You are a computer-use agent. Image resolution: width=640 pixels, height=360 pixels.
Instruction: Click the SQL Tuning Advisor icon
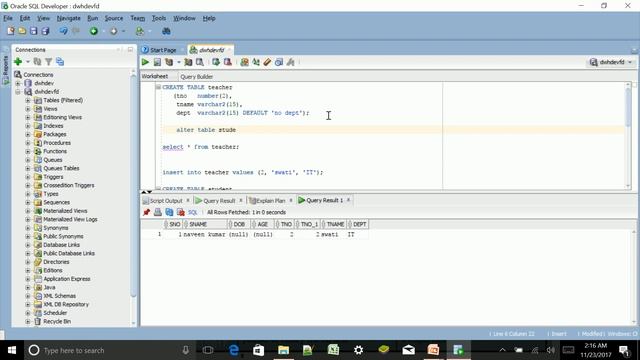pyautogui.click(x=200, y=62)
